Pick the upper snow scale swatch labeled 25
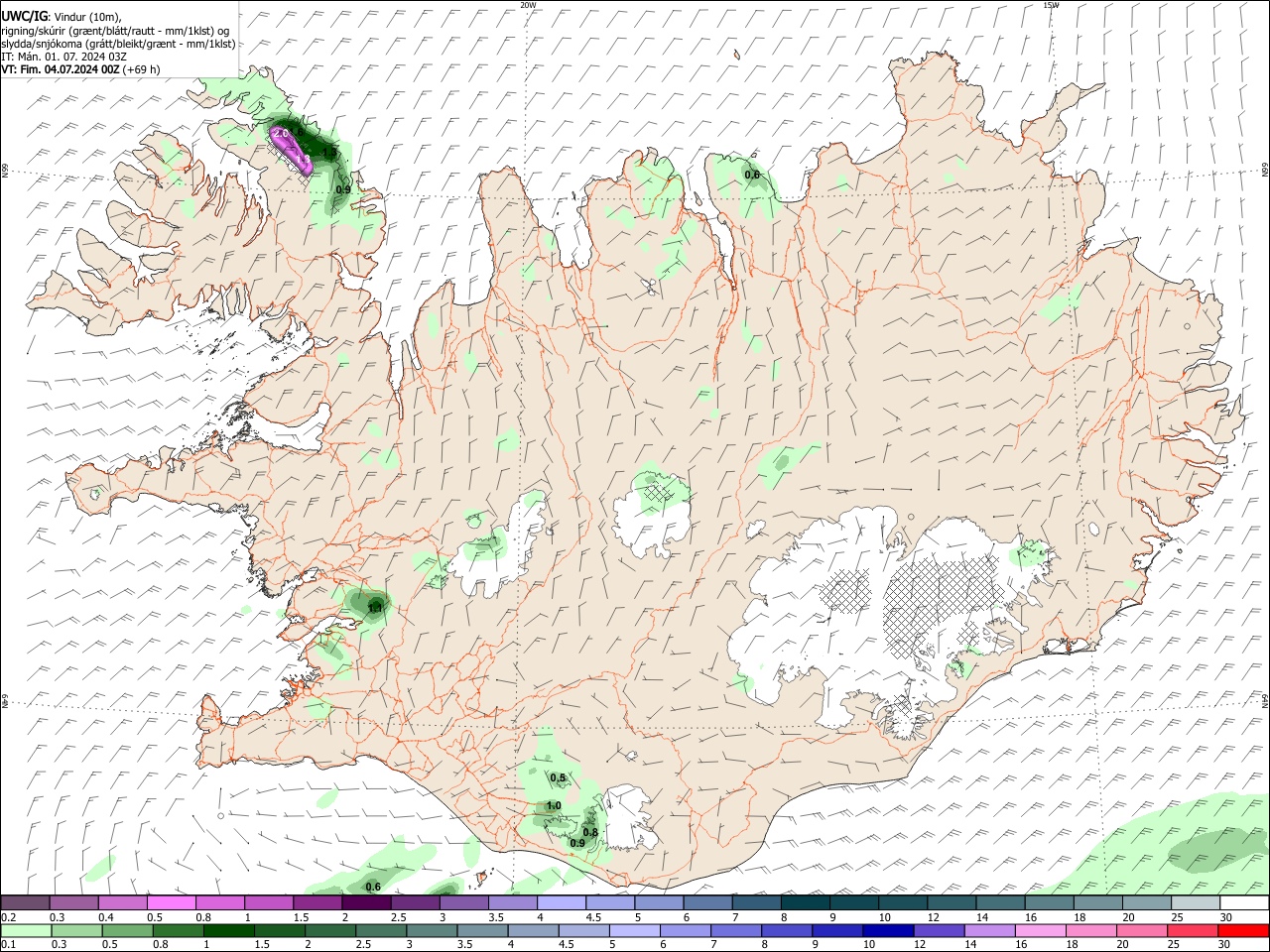Screen dimensions: 1270x952 pyautogui.click(x=1196, y=902)
